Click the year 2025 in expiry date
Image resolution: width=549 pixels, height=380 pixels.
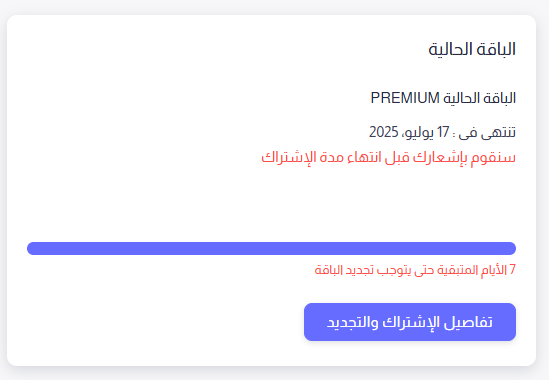(x=384, y=132)
